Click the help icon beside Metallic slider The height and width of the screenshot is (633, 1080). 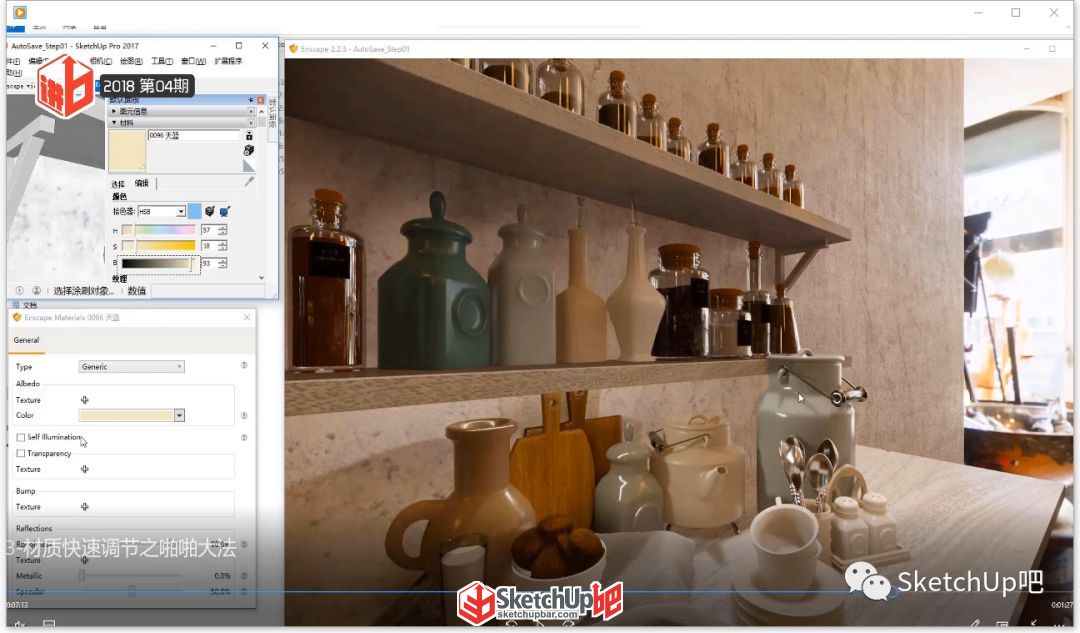tap(244, 576)
